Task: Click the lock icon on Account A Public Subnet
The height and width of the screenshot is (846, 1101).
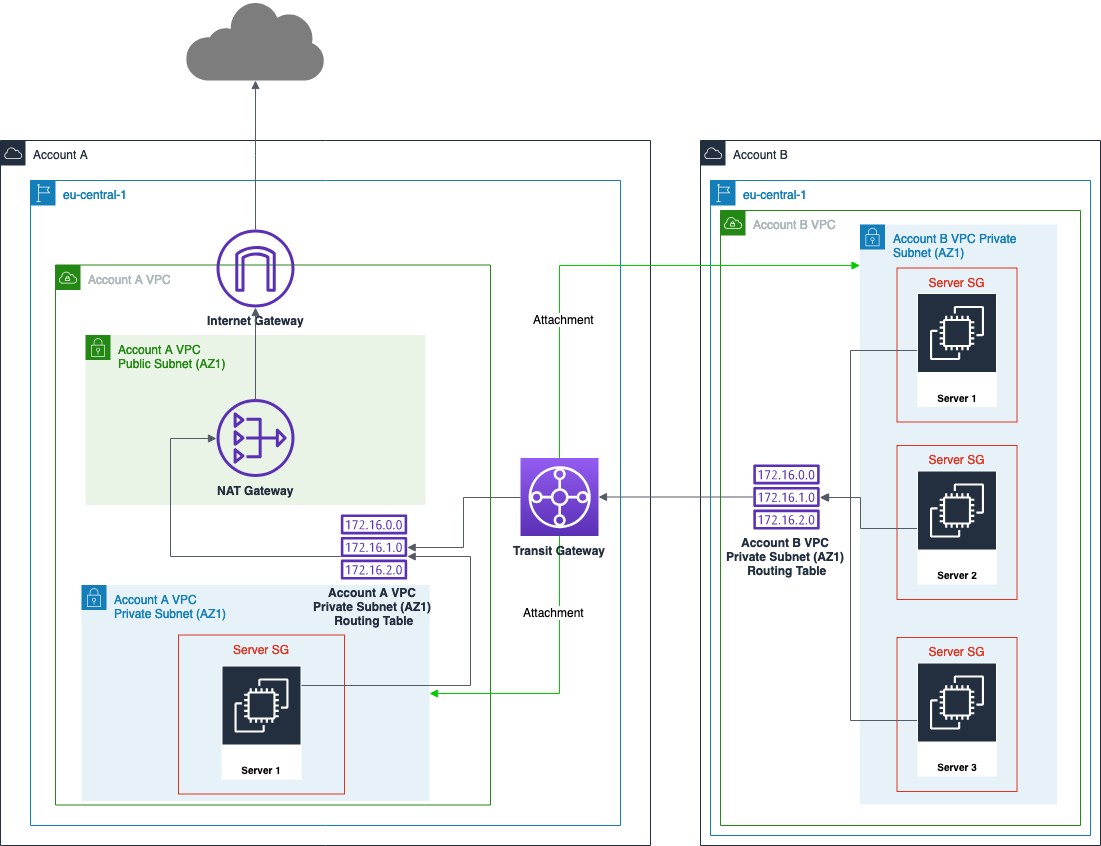Action: tap(97, 347)
